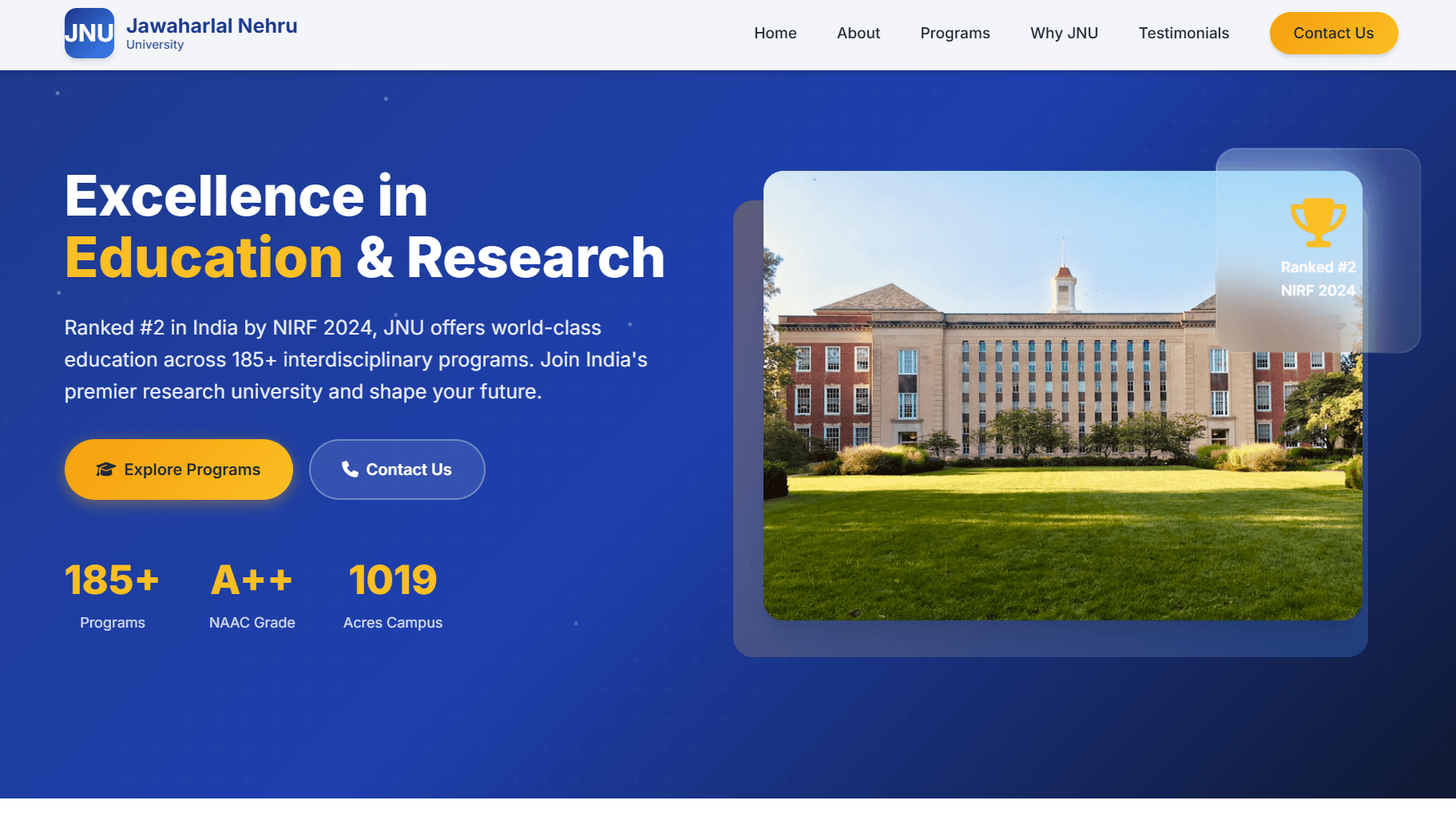Click the NAAC Grade label
The image size is (1456, 824).
click(x=252, y=623)
